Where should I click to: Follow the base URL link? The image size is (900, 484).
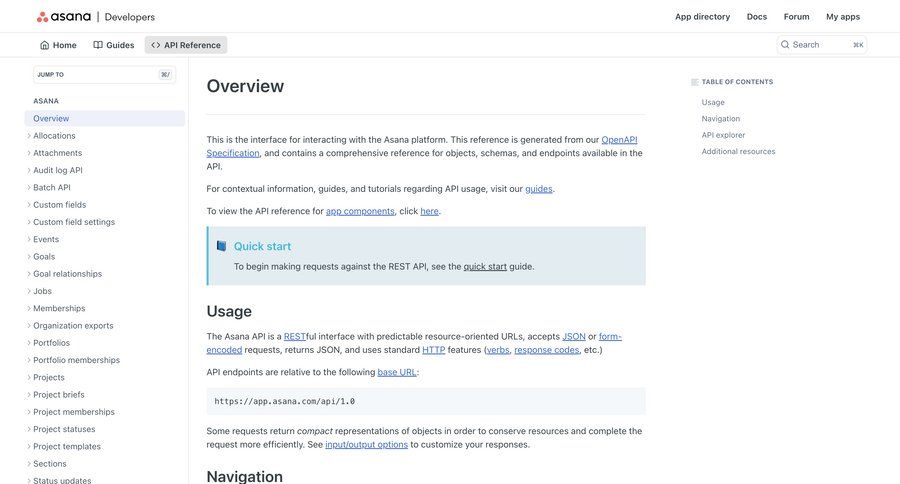pyautogui.click(x=397, y=372)
